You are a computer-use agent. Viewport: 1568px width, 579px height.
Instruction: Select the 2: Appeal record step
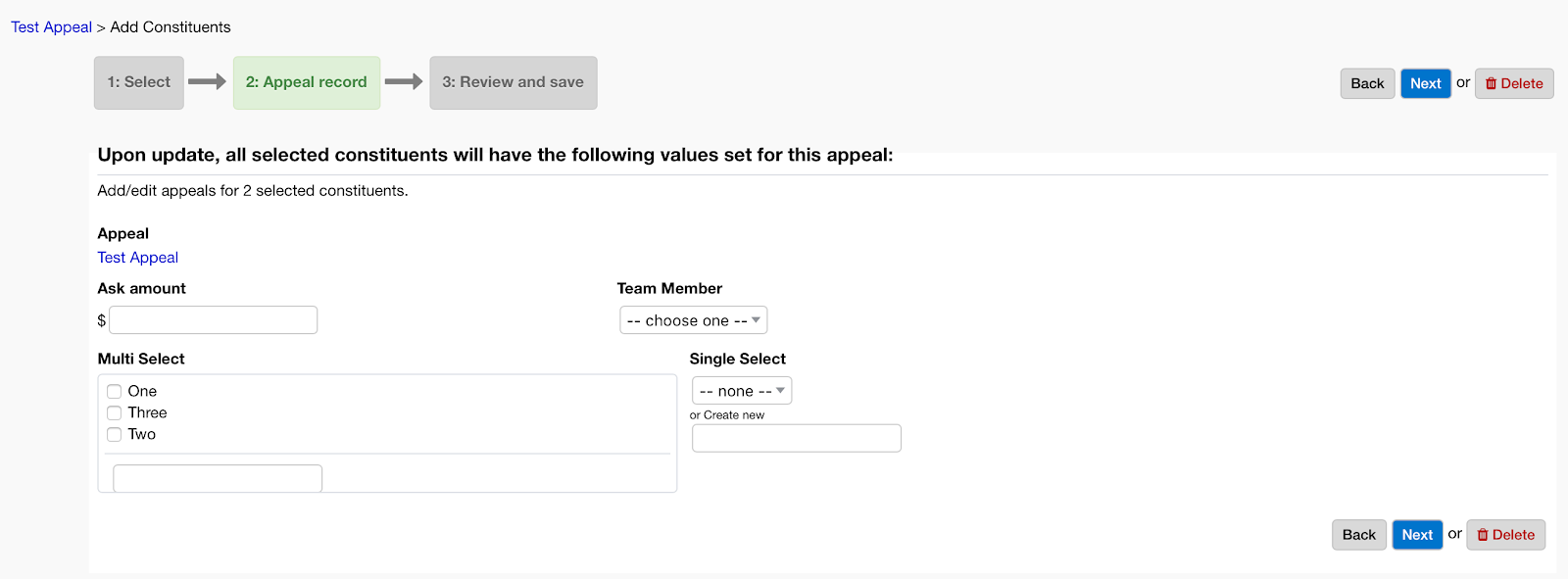coord(306,82)
